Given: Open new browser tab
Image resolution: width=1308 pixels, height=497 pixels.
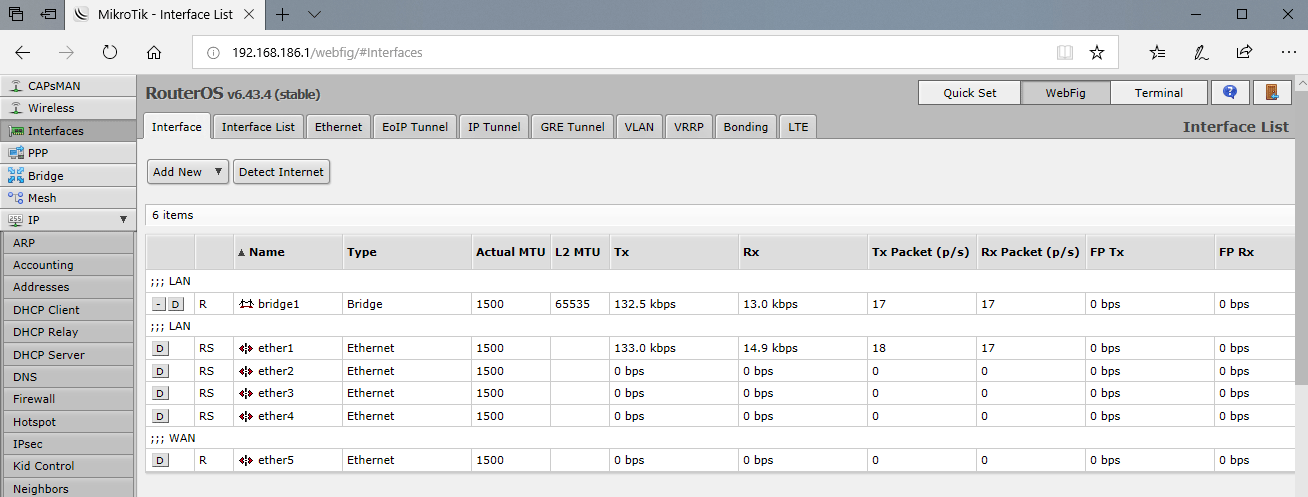Looking at the screenshot, I should click(x=283, y=14).
